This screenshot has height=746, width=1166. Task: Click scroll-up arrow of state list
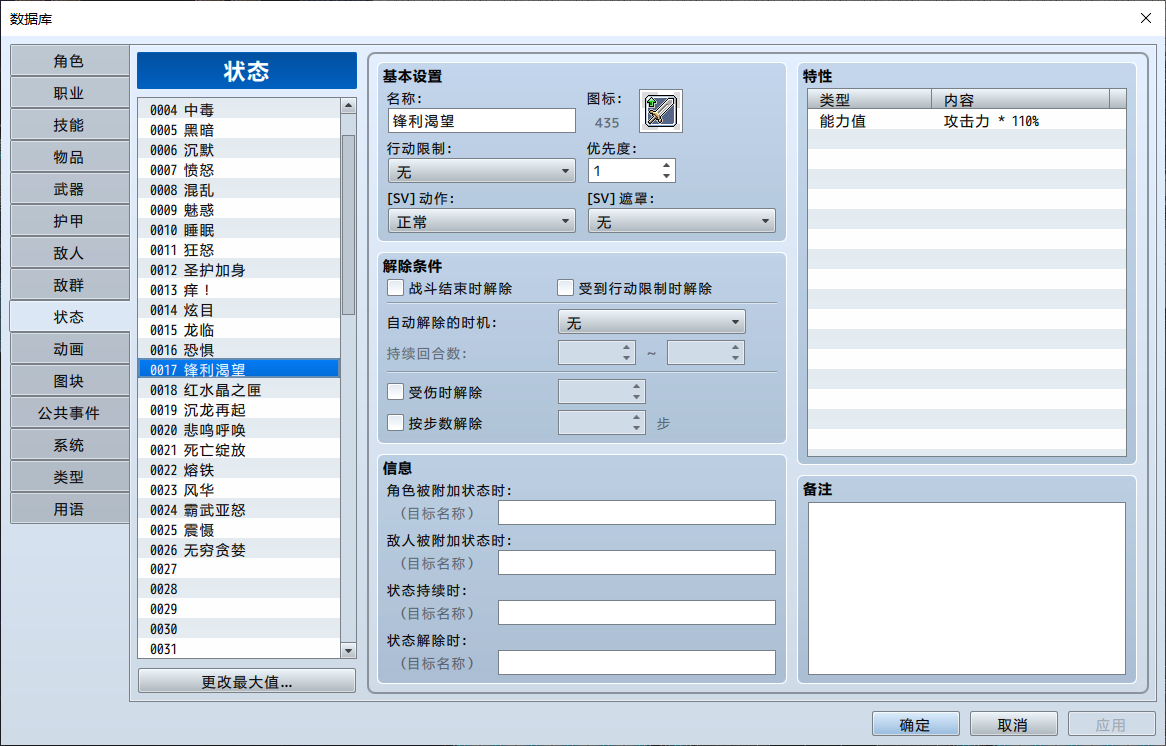[x=348, y=106]
